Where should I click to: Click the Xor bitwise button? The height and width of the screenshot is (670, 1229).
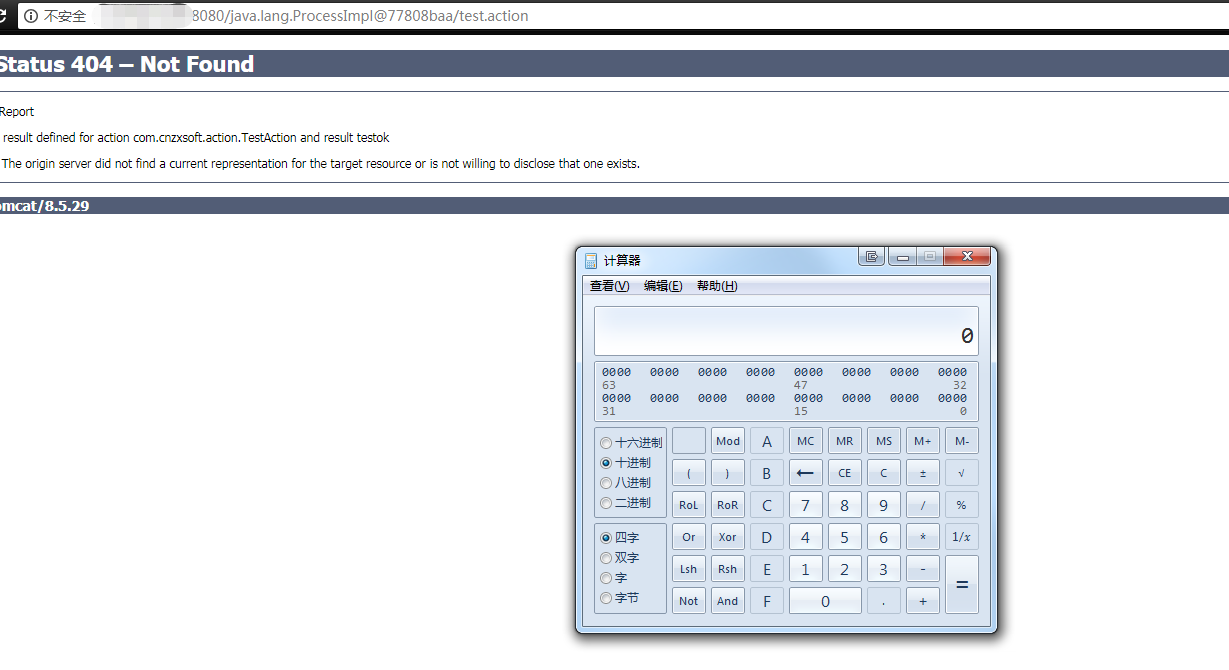point(728,537)
